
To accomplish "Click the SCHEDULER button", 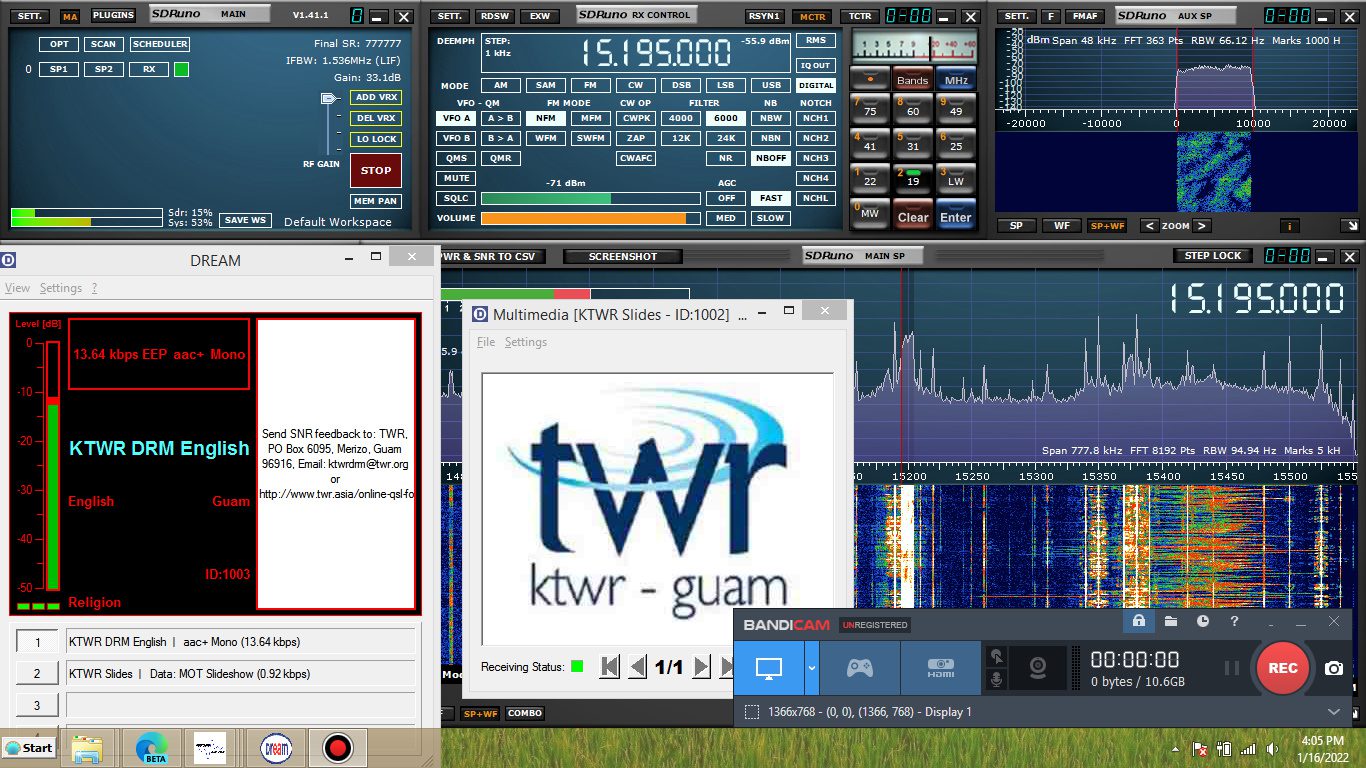I will pos(160,44).
